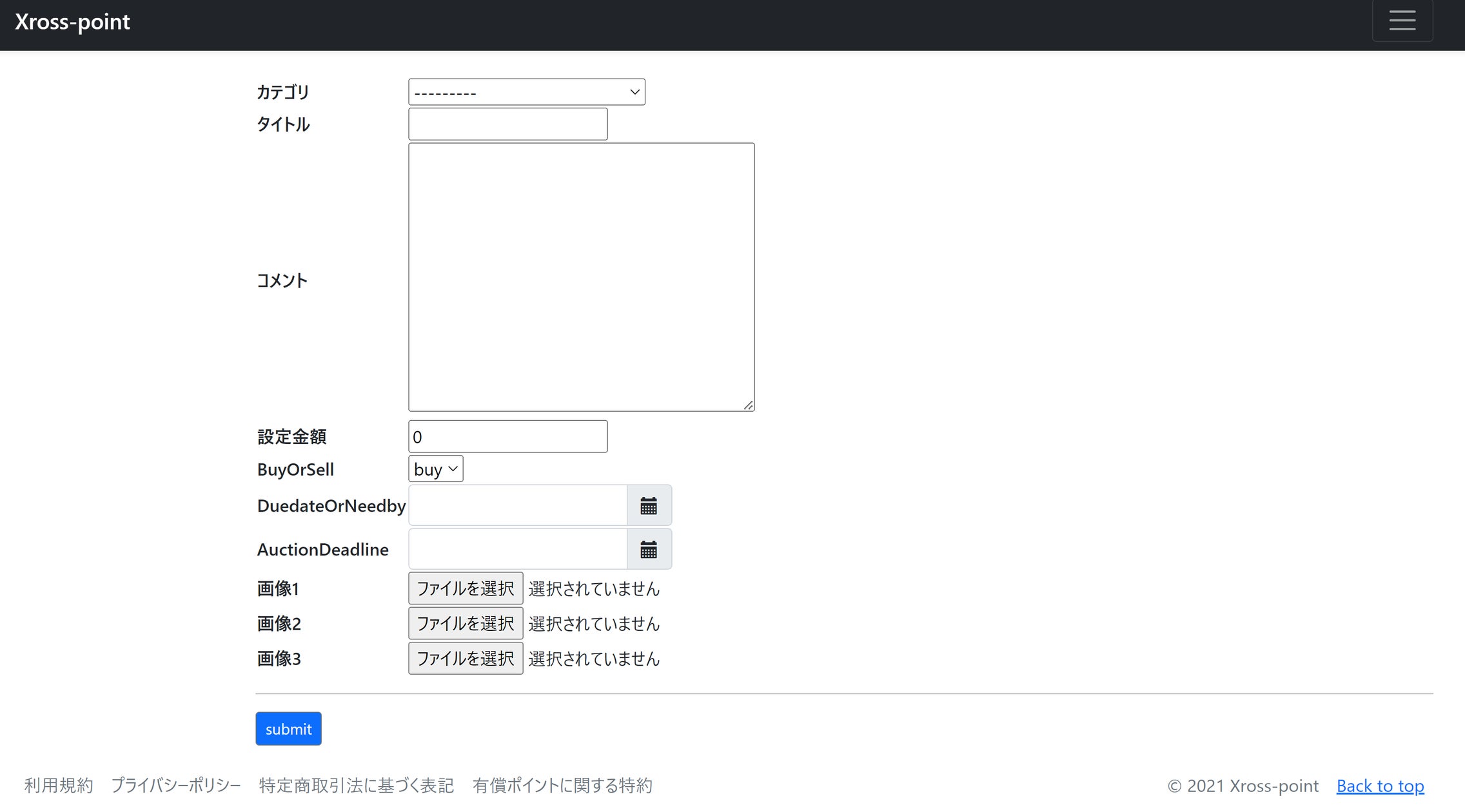Click the タイトル text field
This screenshot has width=1465, height=812.
pyautogui.click(x=507, y=124)
